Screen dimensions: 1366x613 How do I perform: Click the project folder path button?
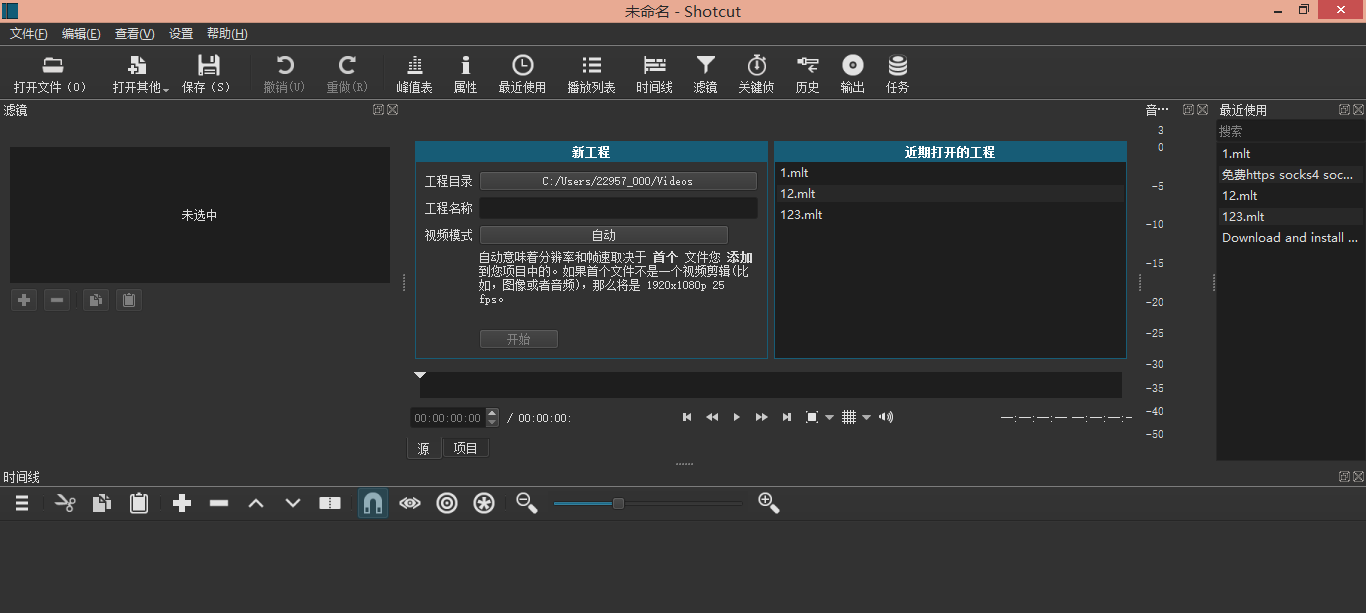click(x=618, y=181)
